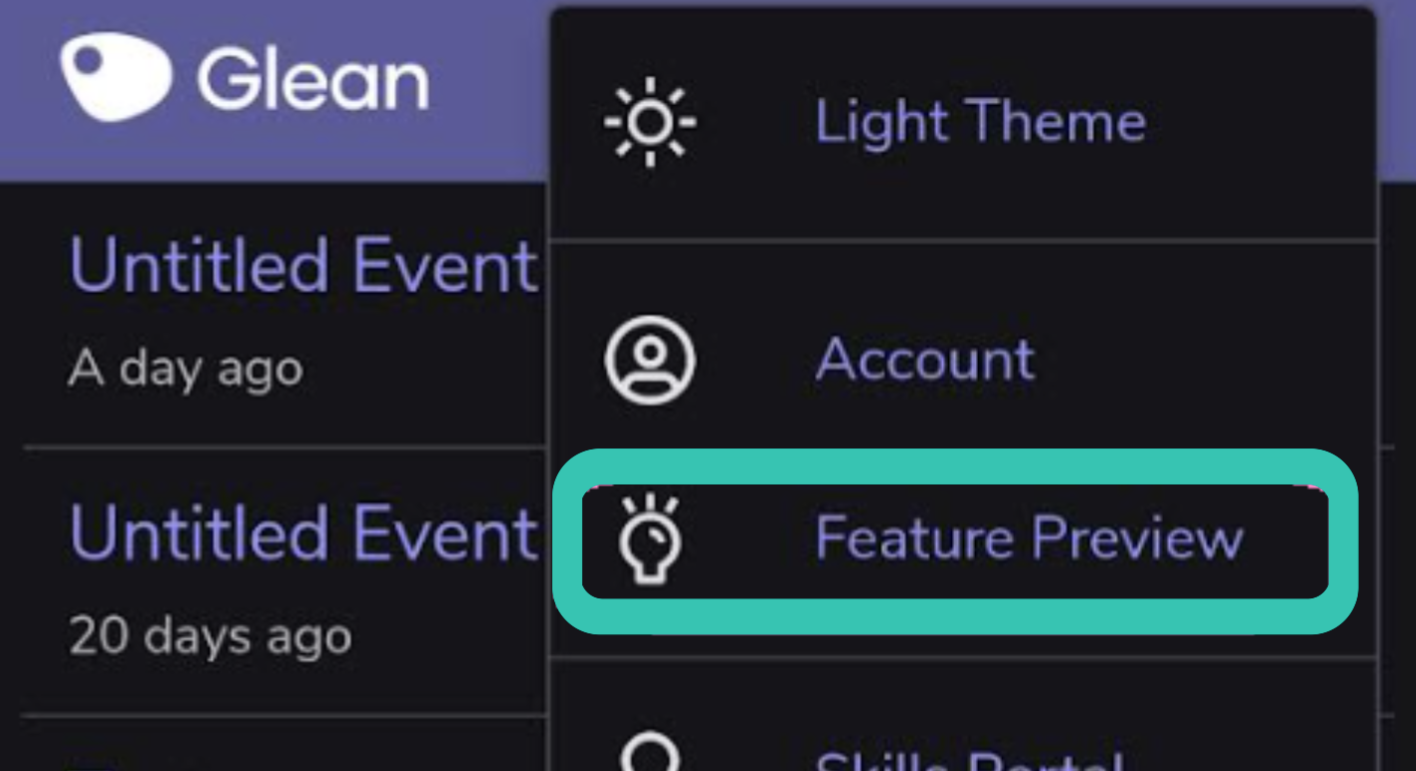
Task: Click the light bulb Feature Preview icon
Action: 650,540
